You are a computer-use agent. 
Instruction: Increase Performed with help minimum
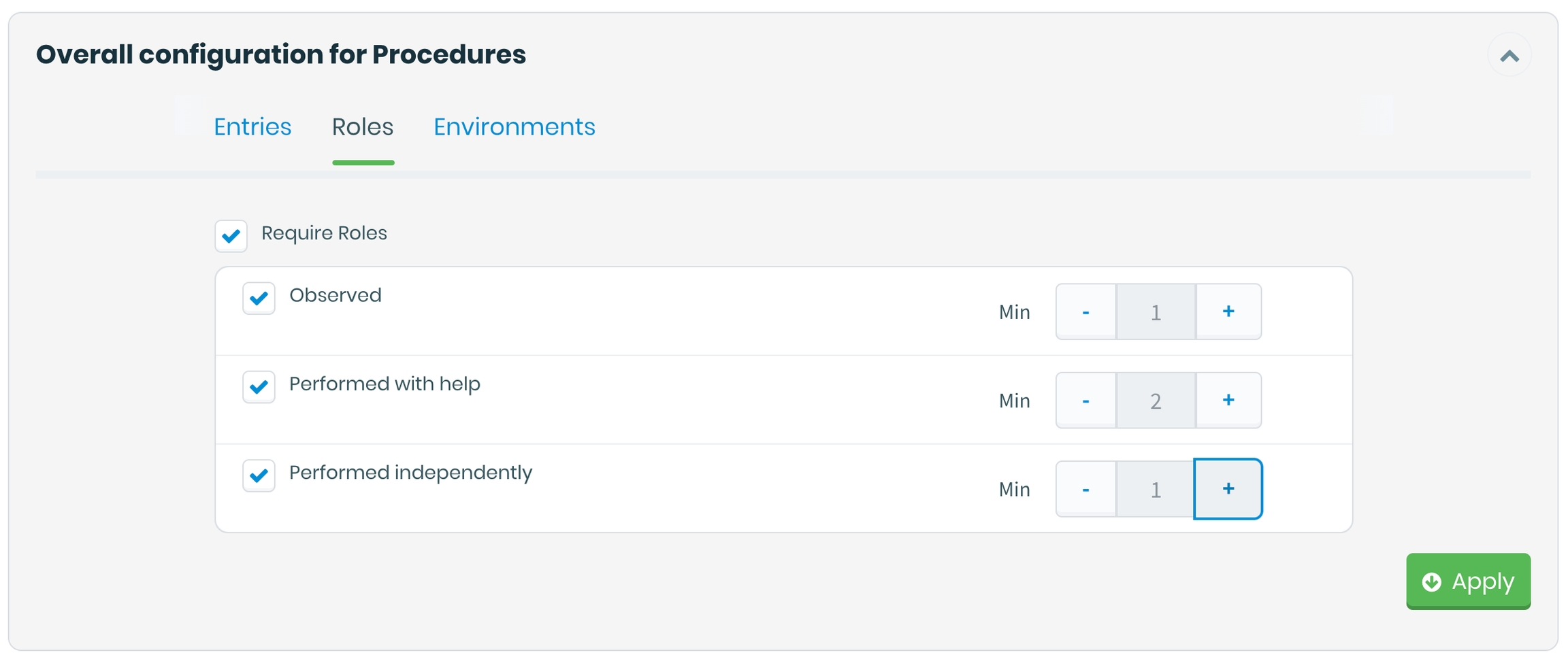tap(1228, 401)
